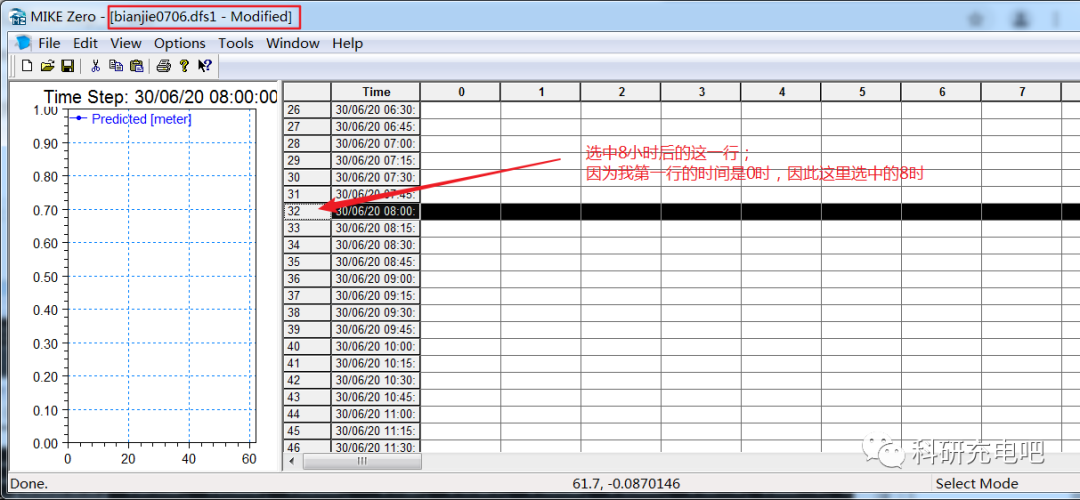This screenshot has width=1080, height=500.
Task: Select row header 26
Action: point(307,110)
